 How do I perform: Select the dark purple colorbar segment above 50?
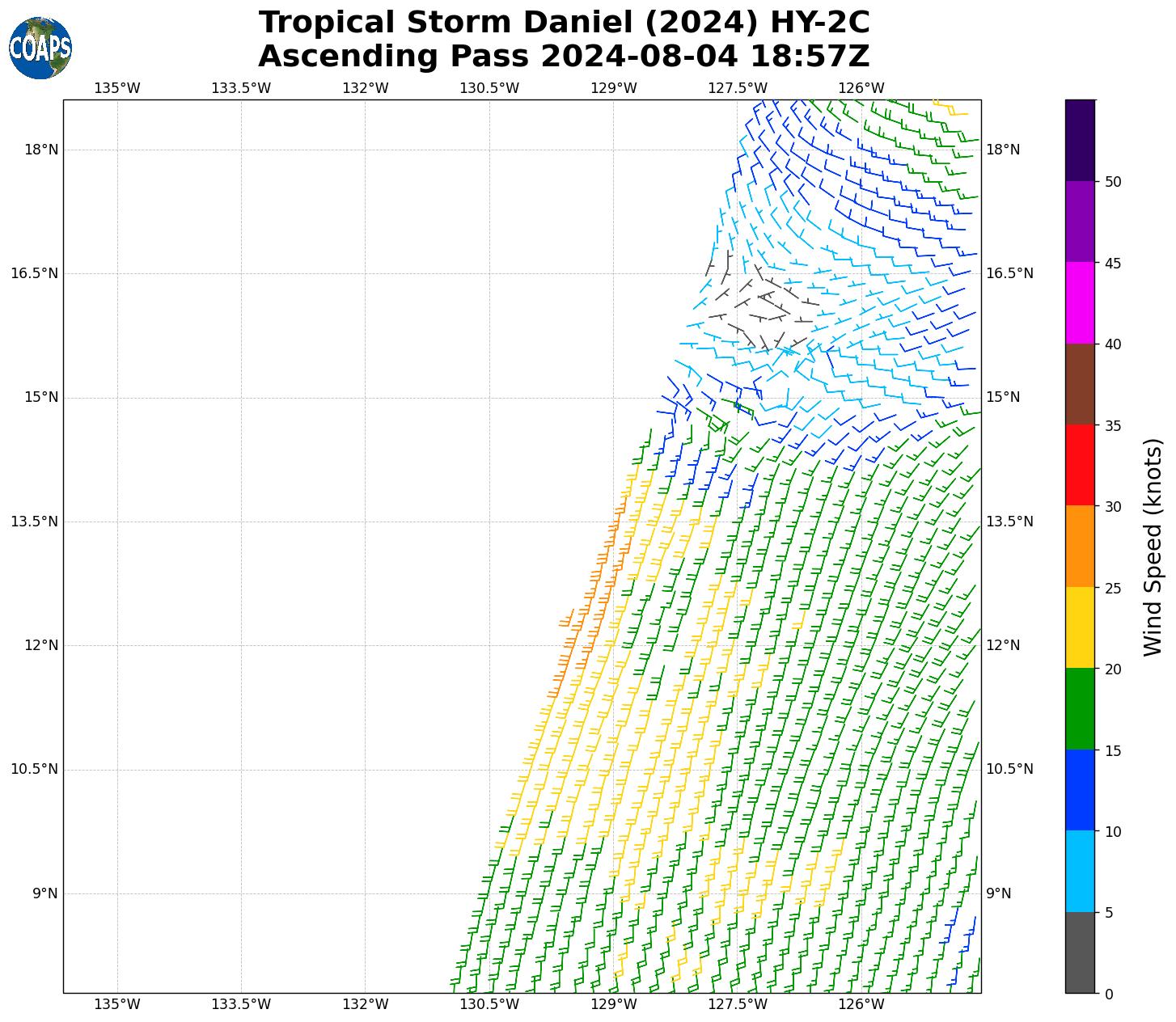(x=1079, y=140)
